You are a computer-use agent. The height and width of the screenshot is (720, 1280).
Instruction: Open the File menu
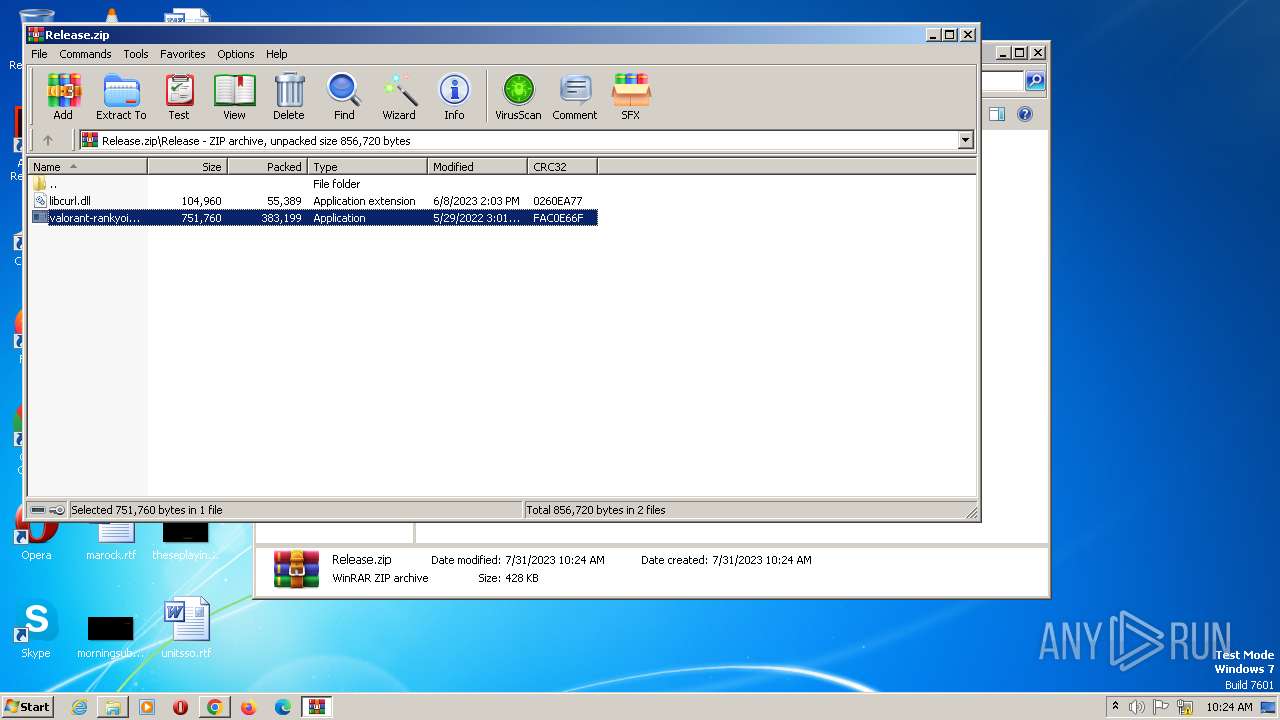pyautogui.click(x=39, y=54)
